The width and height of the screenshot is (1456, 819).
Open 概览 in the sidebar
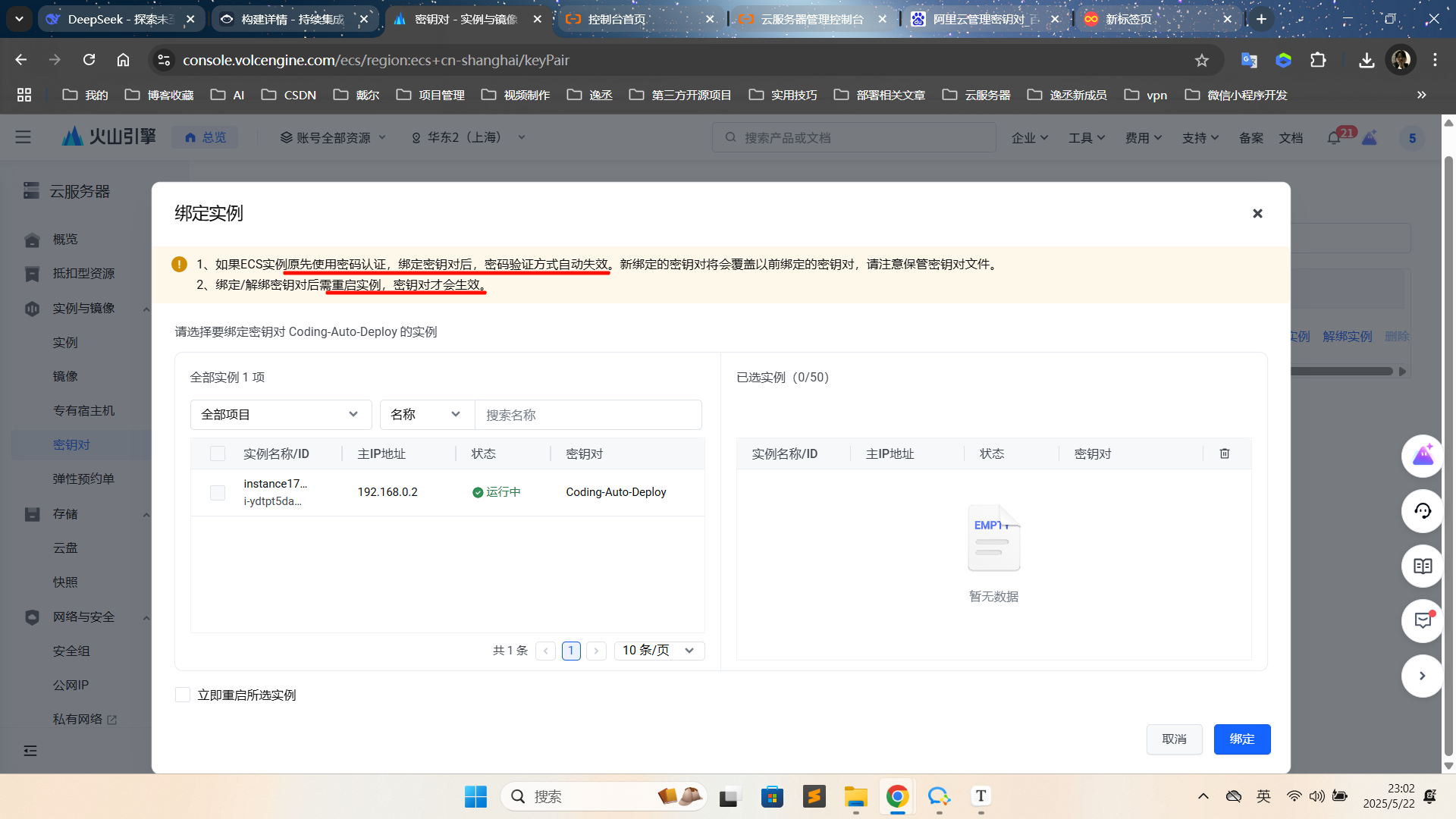(x=65, y=239)
